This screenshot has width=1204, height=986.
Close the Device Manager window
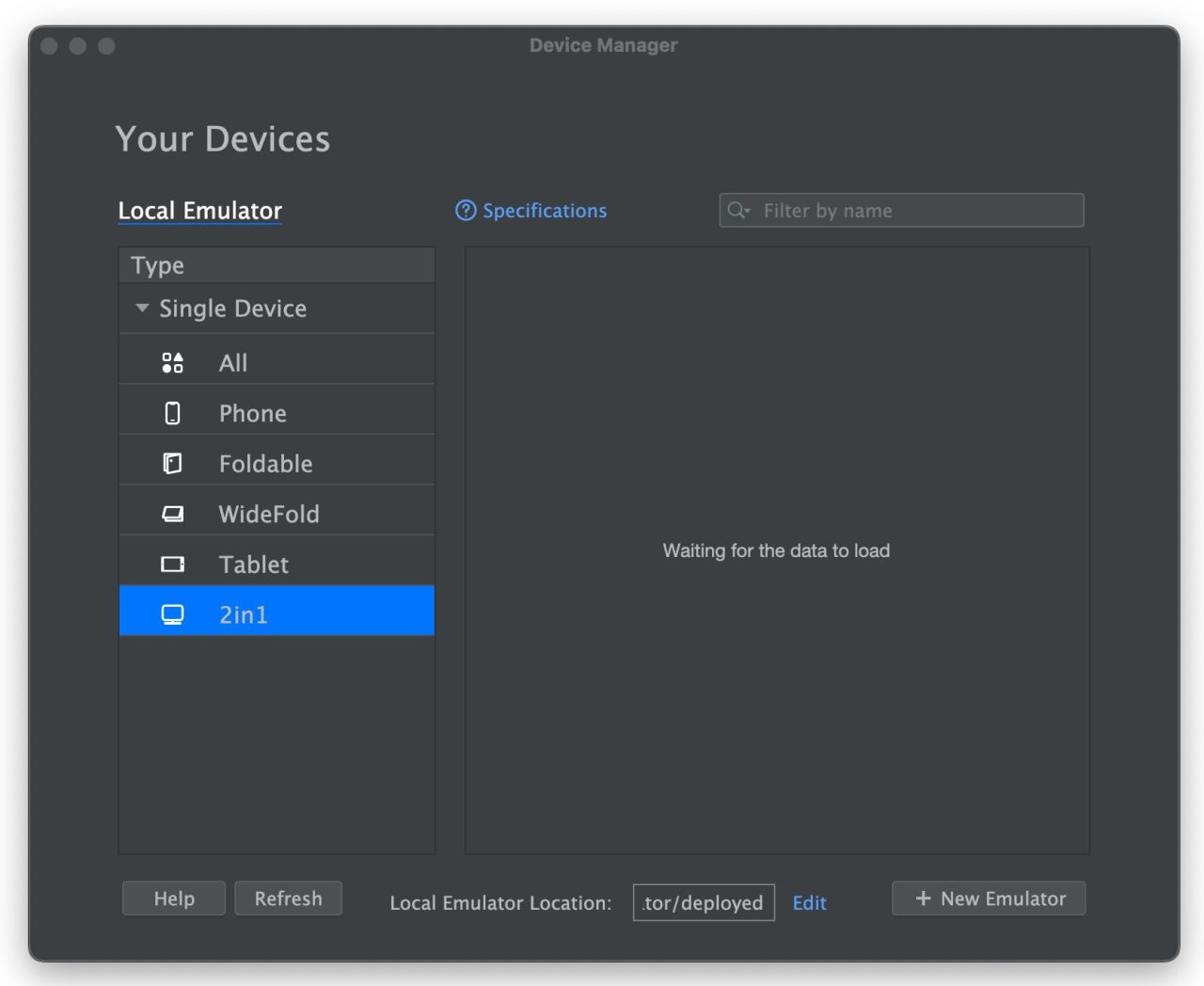[50, 46]
